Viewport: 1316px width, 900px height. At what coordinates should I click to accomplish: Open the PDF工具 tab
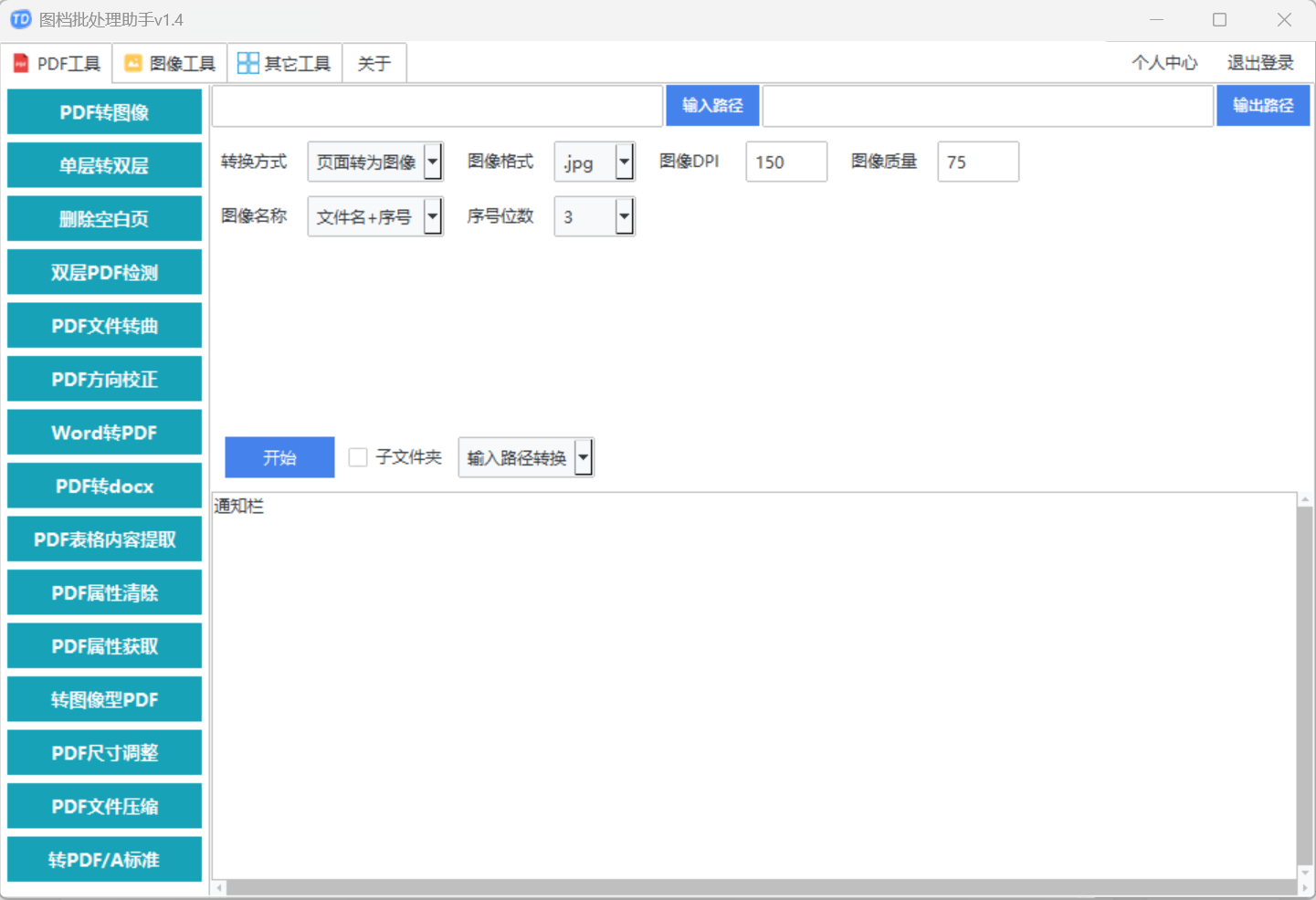(57, 63)
